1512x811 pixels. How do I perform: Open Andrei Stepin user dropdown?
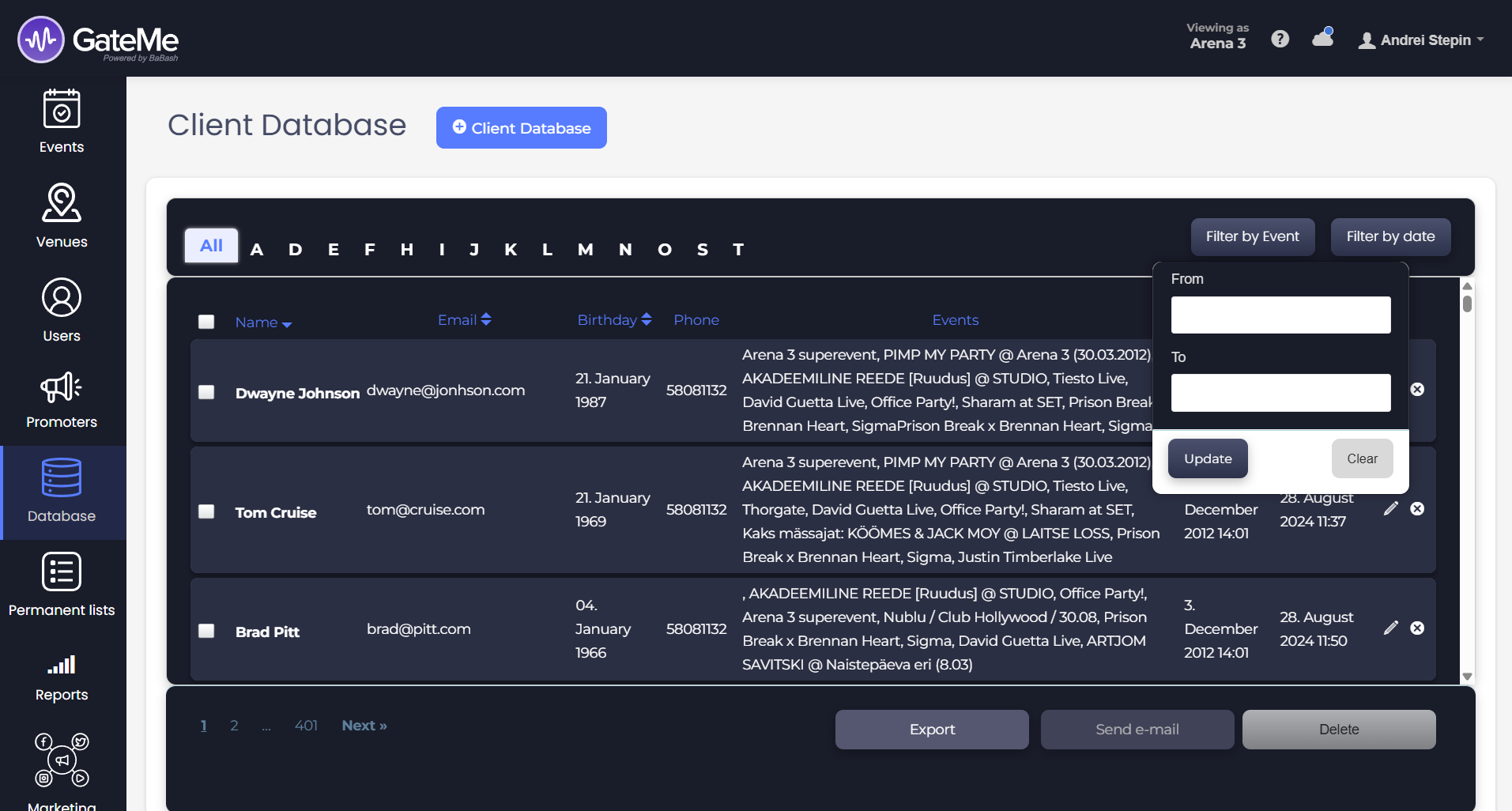point(1421,40)
